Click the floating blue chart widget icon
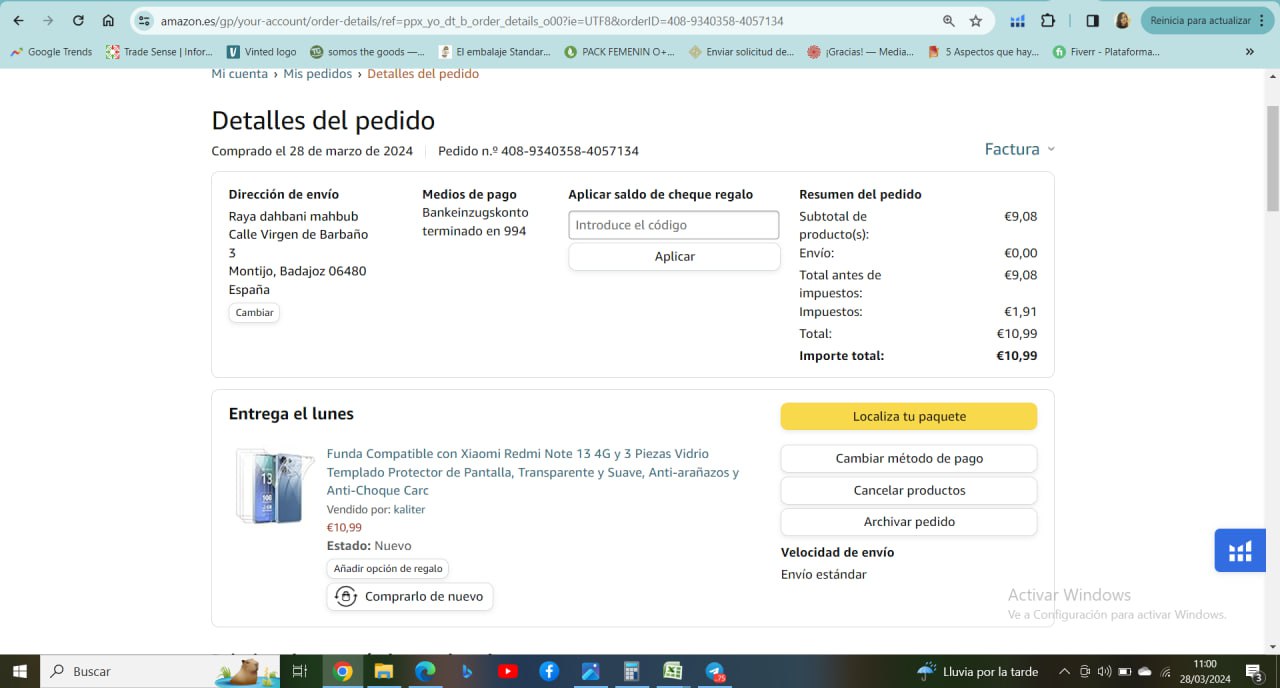 (x=1240, y=551)
